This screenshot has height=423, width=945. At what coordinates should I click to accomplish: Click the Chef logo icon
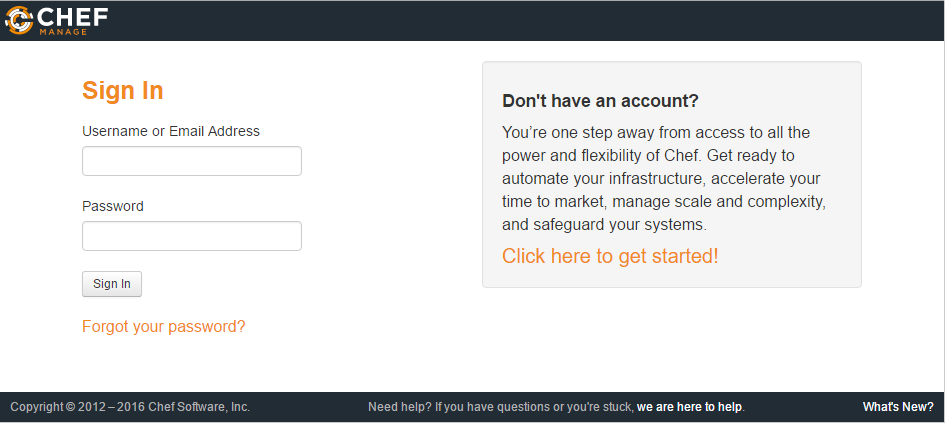(18, 19)
